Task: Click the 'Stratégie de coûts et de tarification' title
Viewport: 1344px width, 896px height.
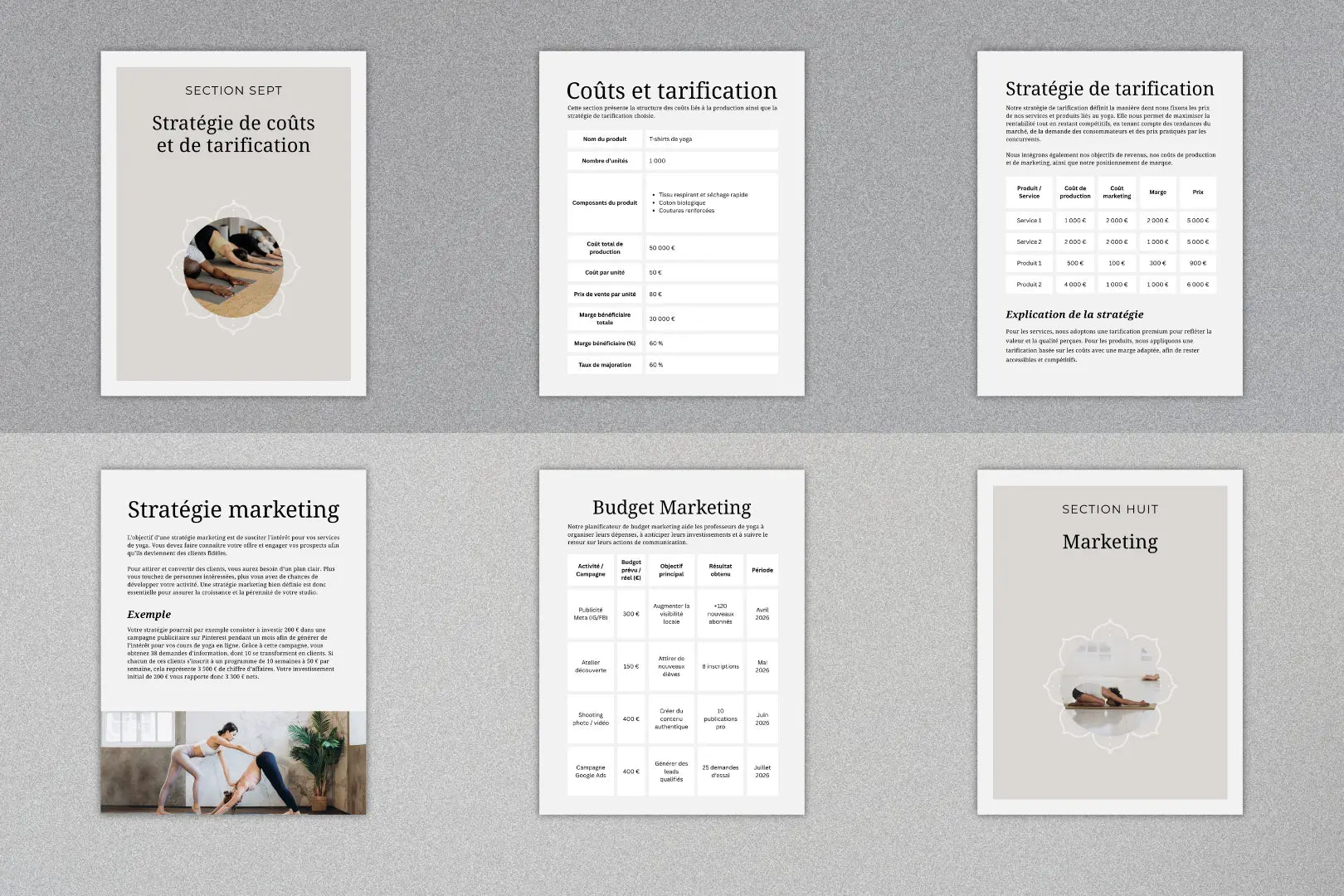Action: (x=233, y=134)
